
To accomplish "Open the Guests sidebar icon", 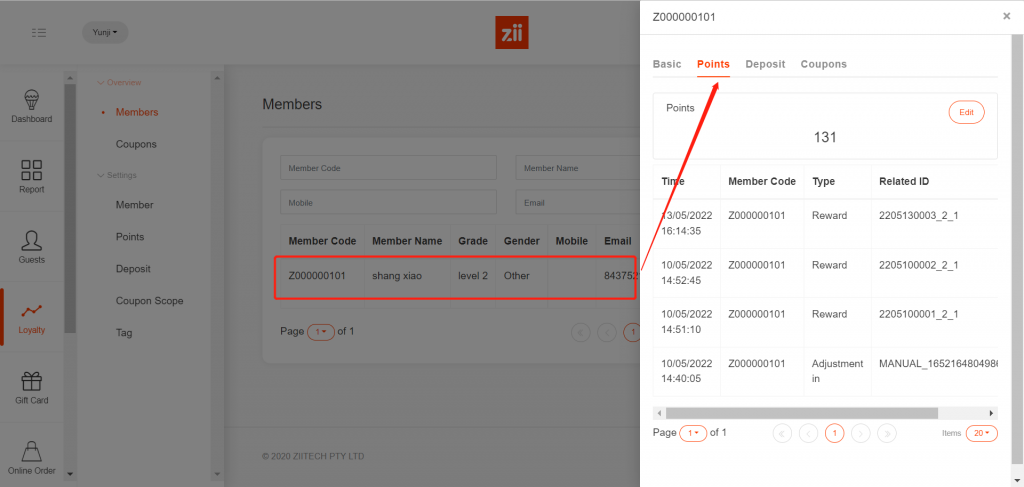I will click(x=32, y=246).
